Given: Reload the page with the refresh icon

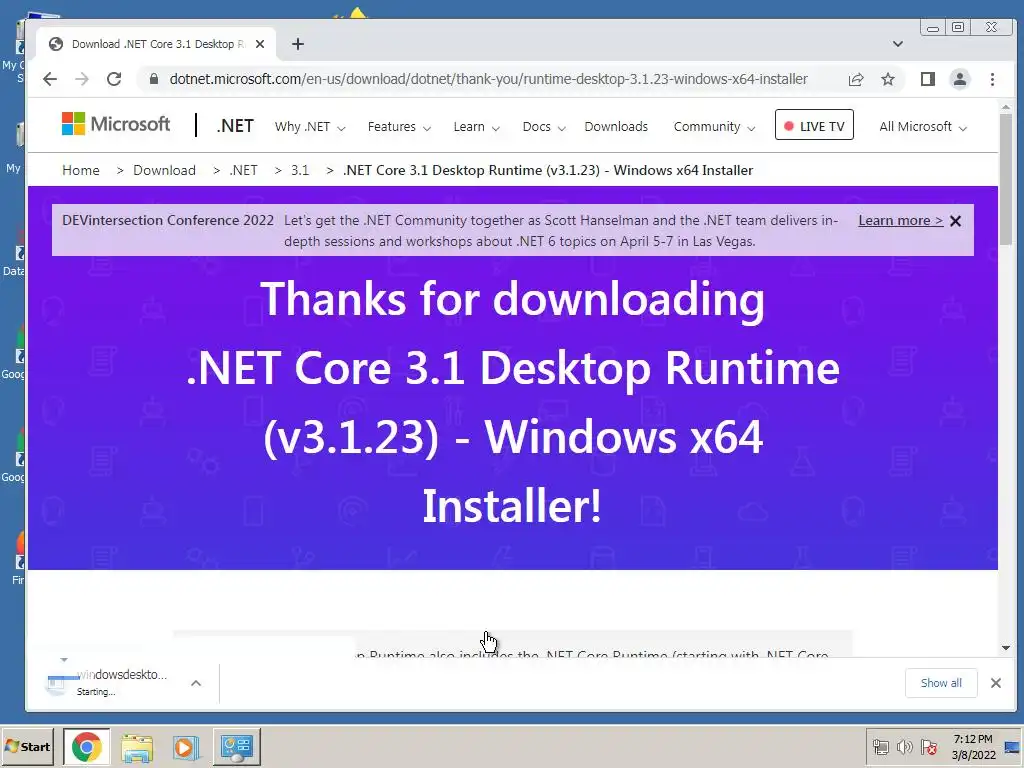Looking at the screenshot, I should pos(114,79).
